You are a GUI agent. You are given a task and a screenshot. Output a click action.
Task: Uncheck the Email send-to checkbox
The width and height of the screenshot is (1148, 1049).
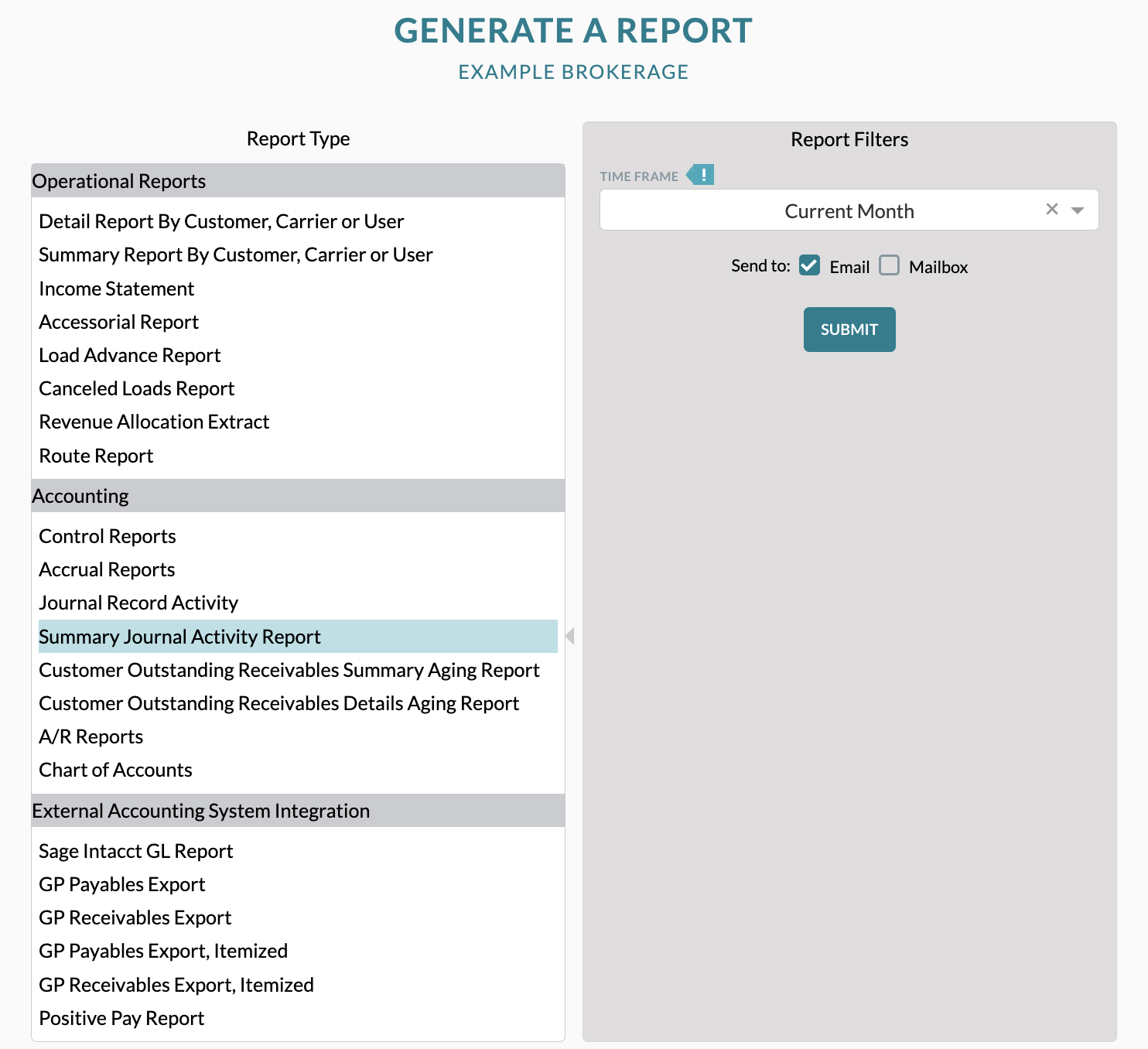[x=809, y=265]
